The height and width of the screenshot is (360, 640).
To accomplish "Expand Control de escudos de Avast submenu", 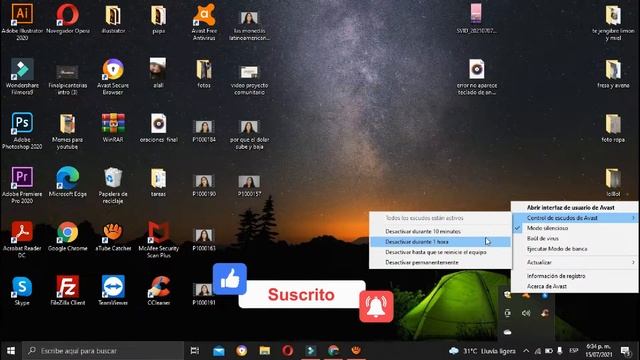I will [574, 218].
